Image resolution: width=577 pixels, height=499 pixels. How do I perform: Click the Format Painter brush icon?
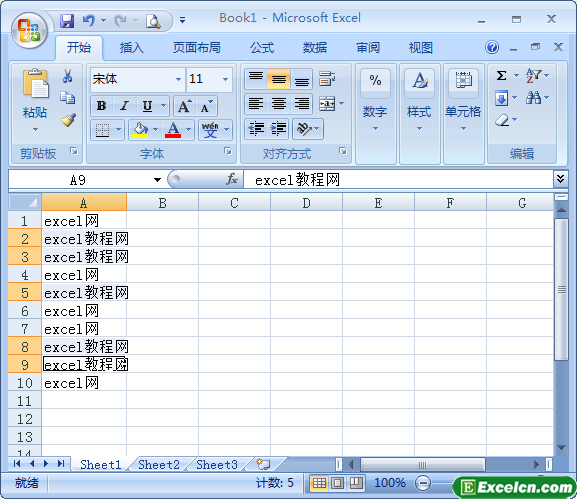coord(68,120)
